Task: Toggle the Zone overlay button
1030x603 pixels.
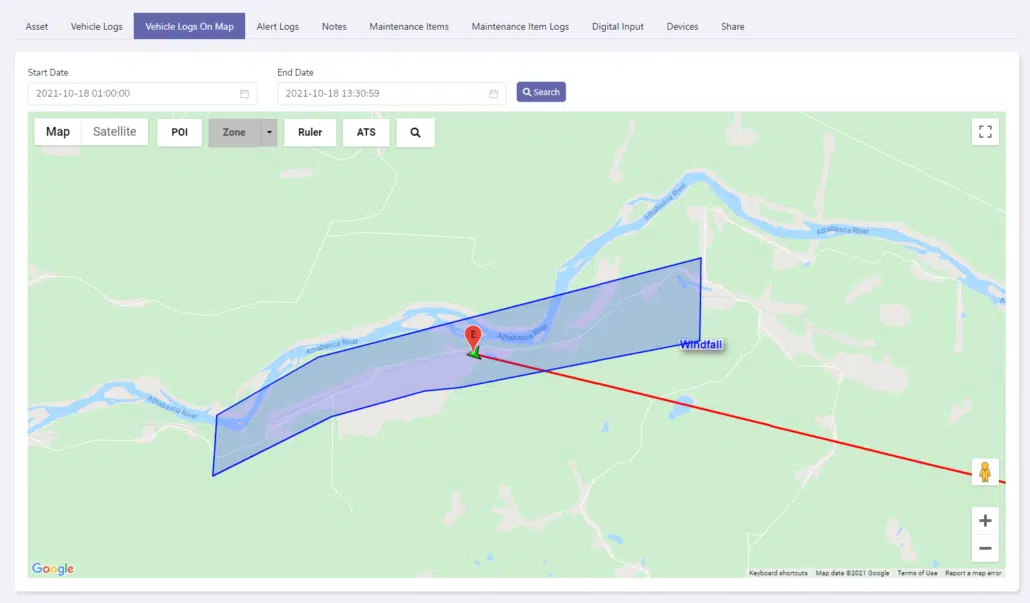Action: pos(234,132)
